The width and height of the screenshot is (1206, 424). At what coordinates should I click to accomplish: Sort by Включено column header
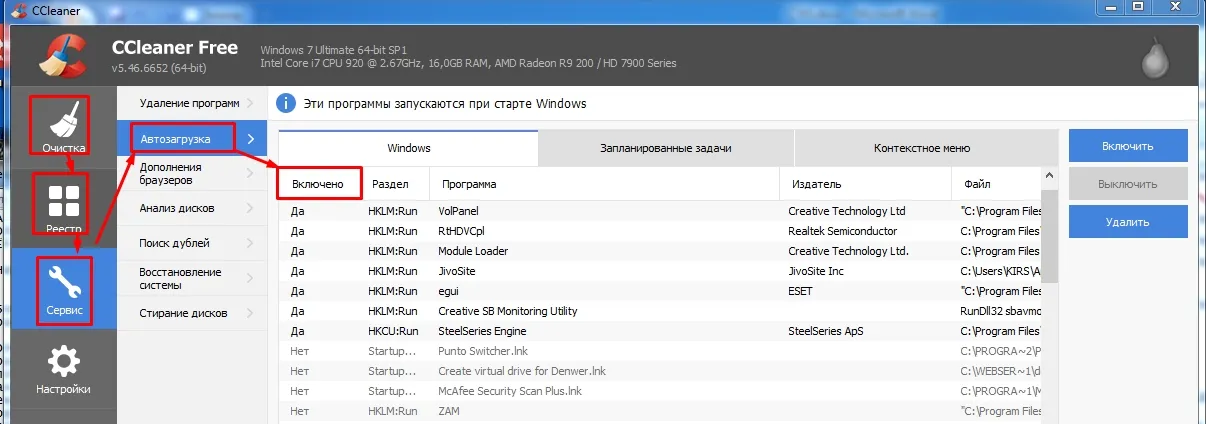[x=320, y=184]
